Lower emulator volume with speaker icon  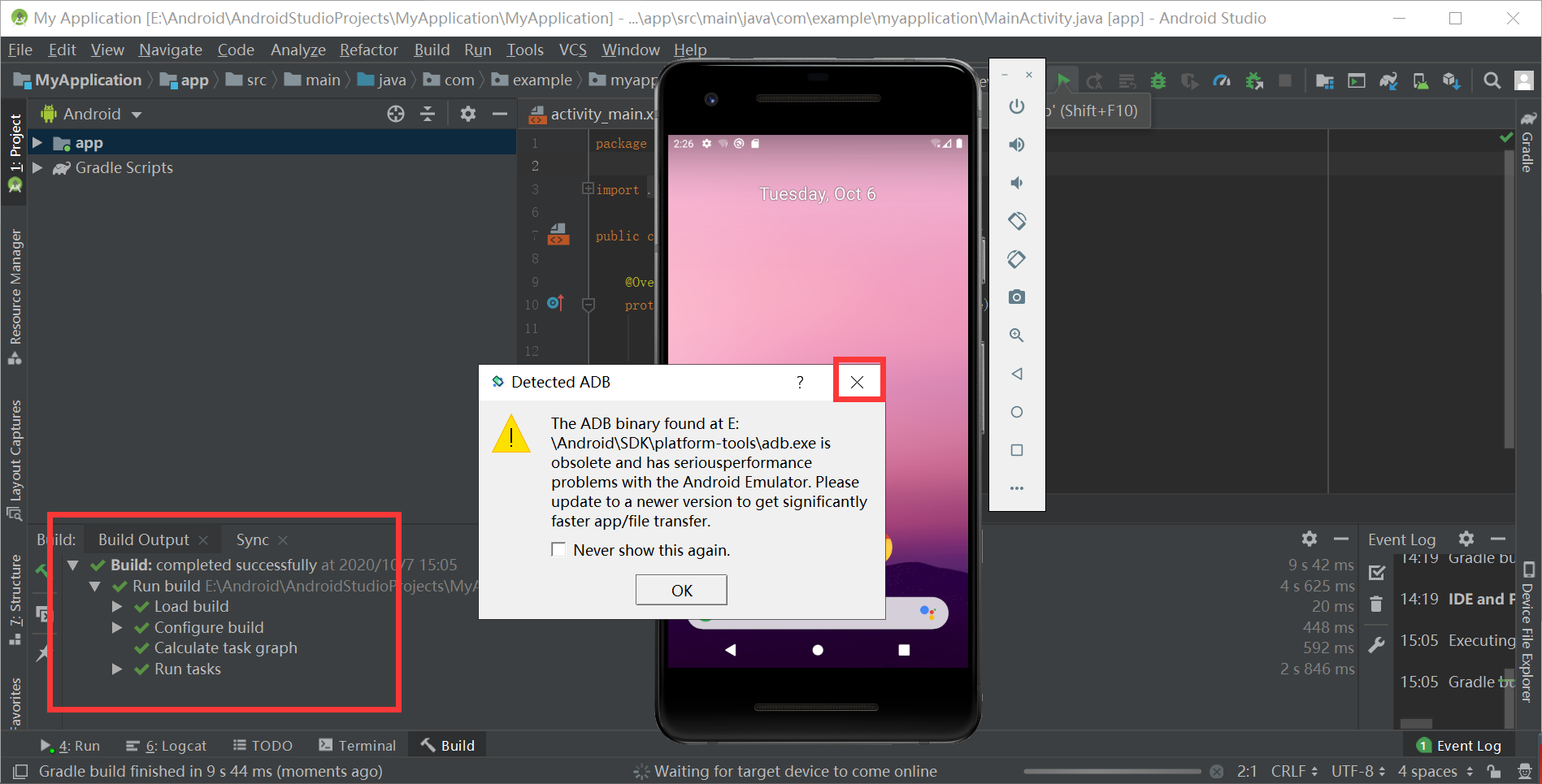click(x=1017, y=183)
